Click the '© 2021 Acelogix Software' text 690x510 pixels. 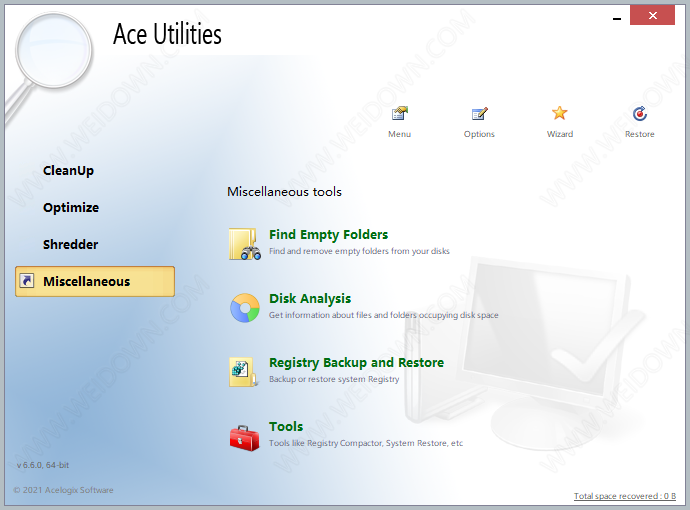coord(63,490)
